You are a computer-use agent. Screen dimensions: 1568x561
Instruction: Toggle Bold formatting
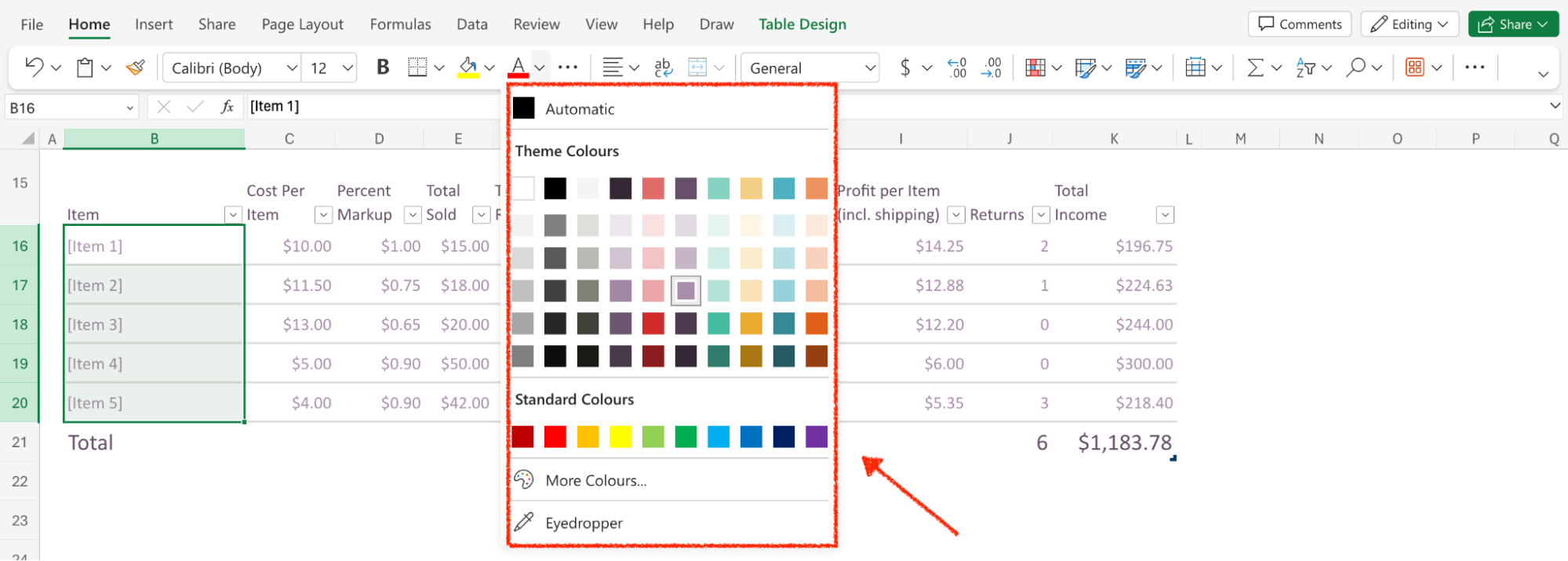pos(383,67)
